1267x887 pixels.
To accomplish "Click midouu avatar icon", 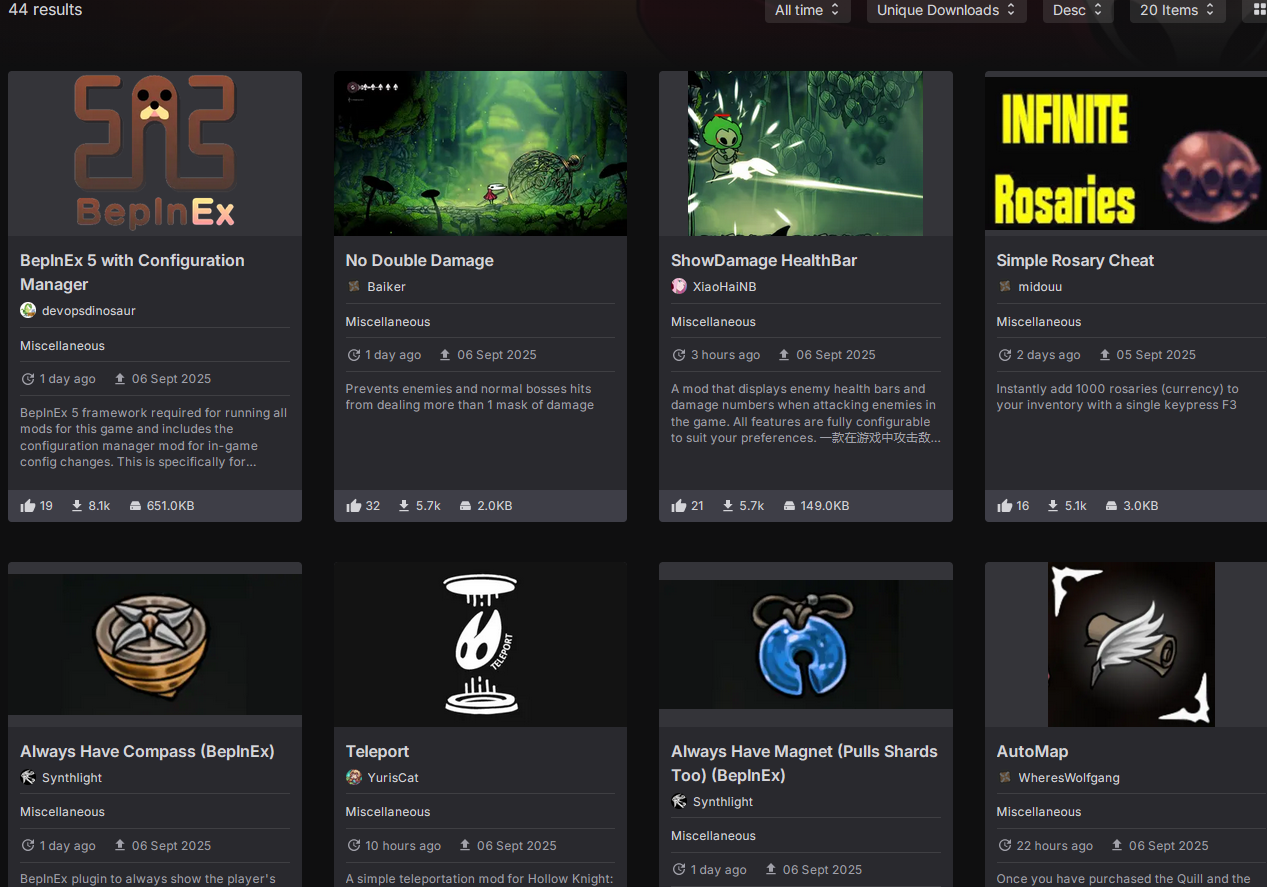I will point(1005,286).
